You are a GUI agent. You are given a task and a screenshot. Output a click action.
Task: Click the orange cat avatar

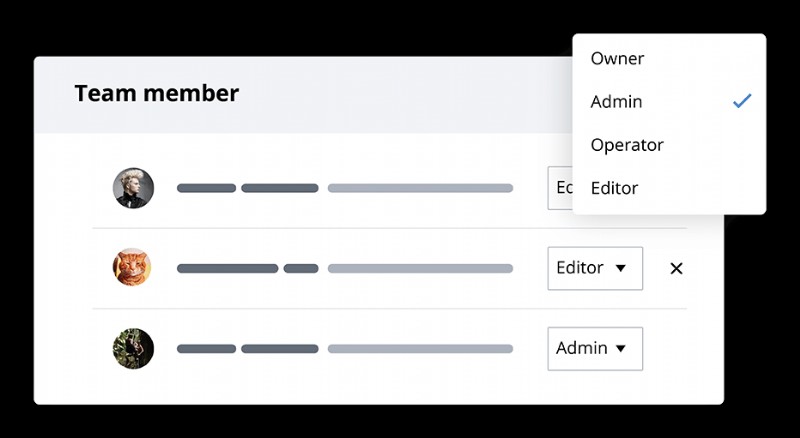(133, 268)
